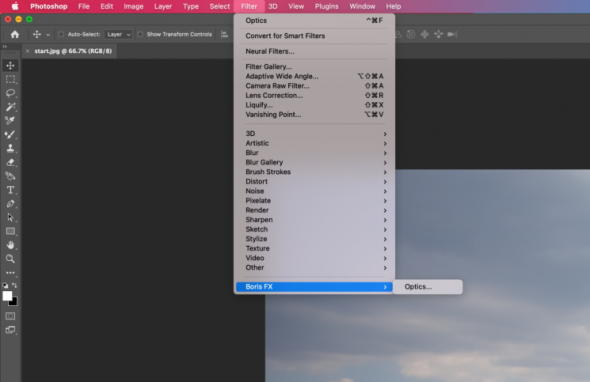Switch to the start.jpg document tab

tap(73, 51)
